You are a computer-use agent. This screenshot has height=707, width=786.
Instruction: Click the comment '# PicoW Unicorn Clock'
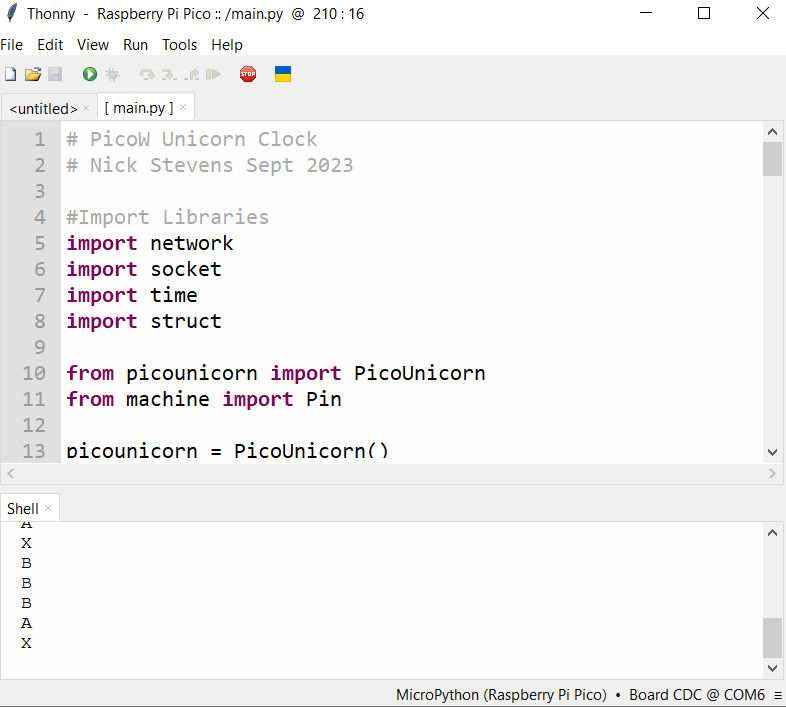[192, 139]
